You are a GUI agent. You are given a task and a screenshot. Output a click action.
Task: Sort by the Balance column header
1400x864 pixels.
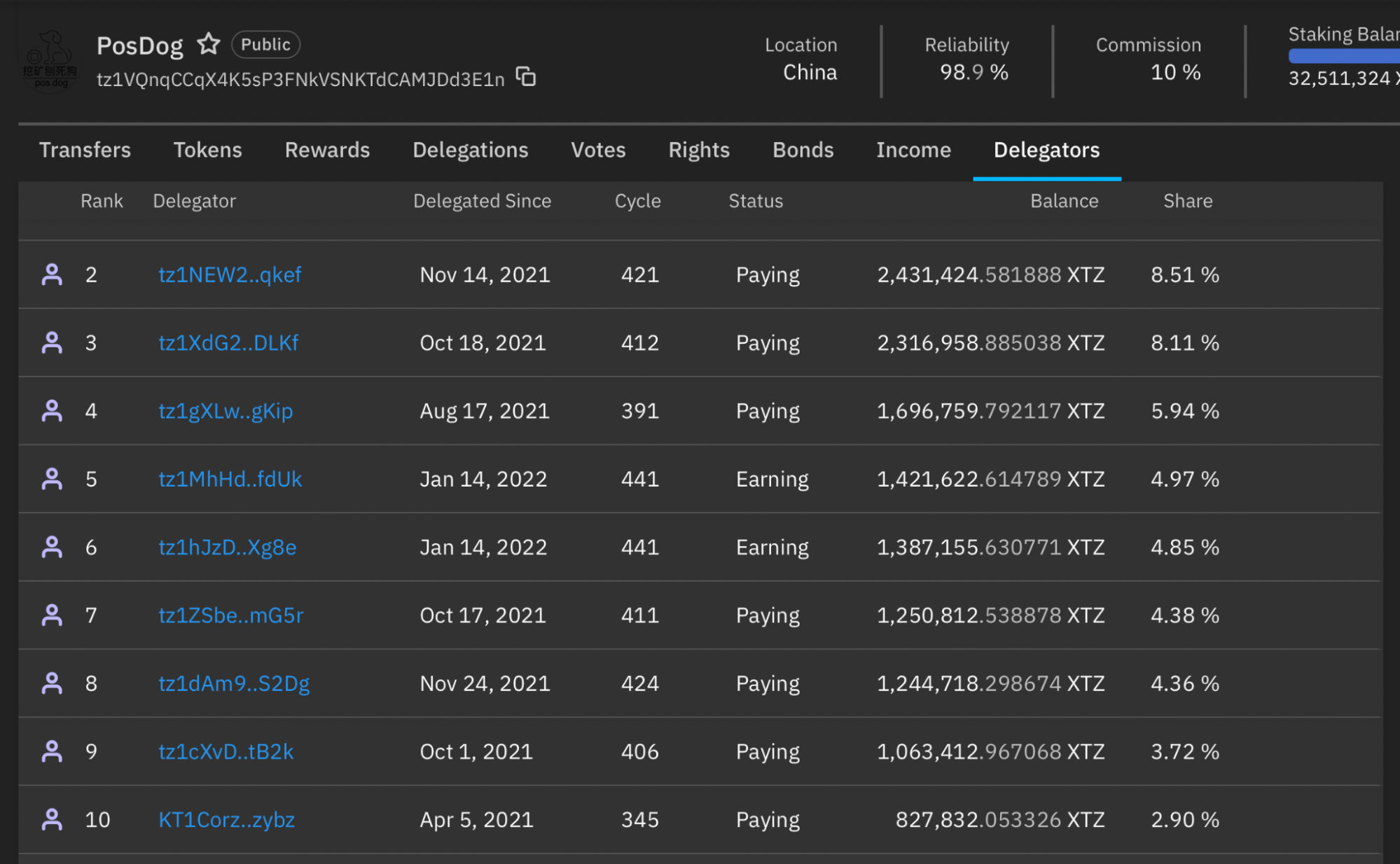(1064, 201)
